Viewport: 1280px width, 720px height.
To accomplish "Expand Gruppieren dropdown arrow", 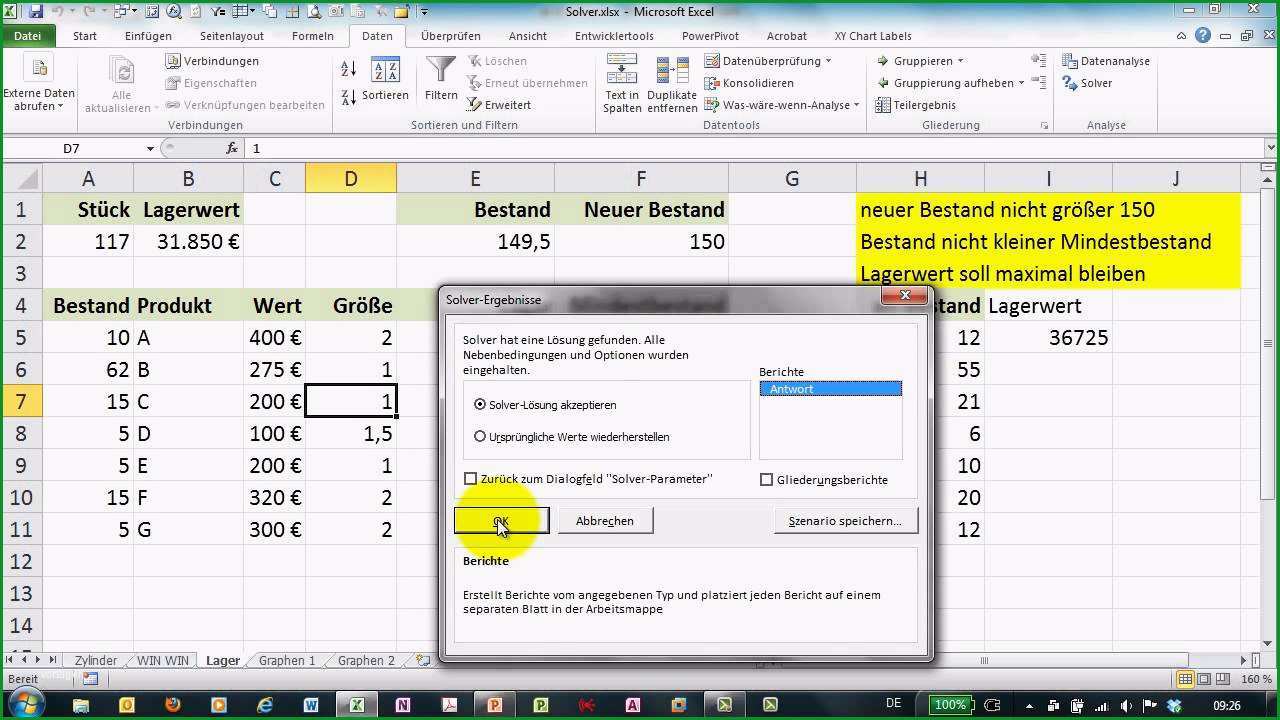I will (x=960, y=61).
